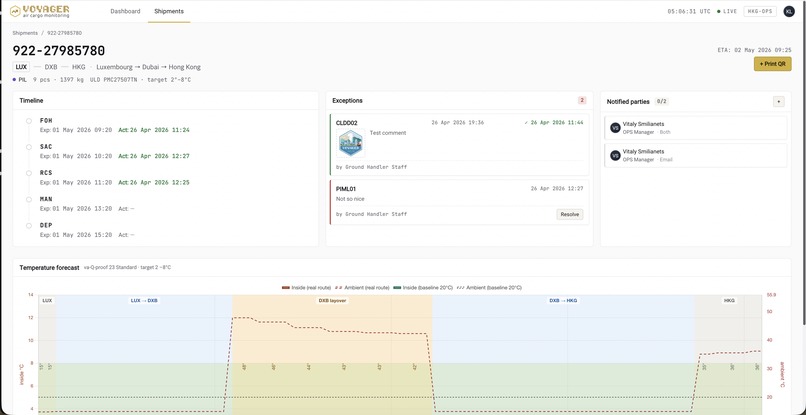Open the Voyager image attachment thumbnail
The width and height of the screenshot is (806, 415).
point(351,143)
